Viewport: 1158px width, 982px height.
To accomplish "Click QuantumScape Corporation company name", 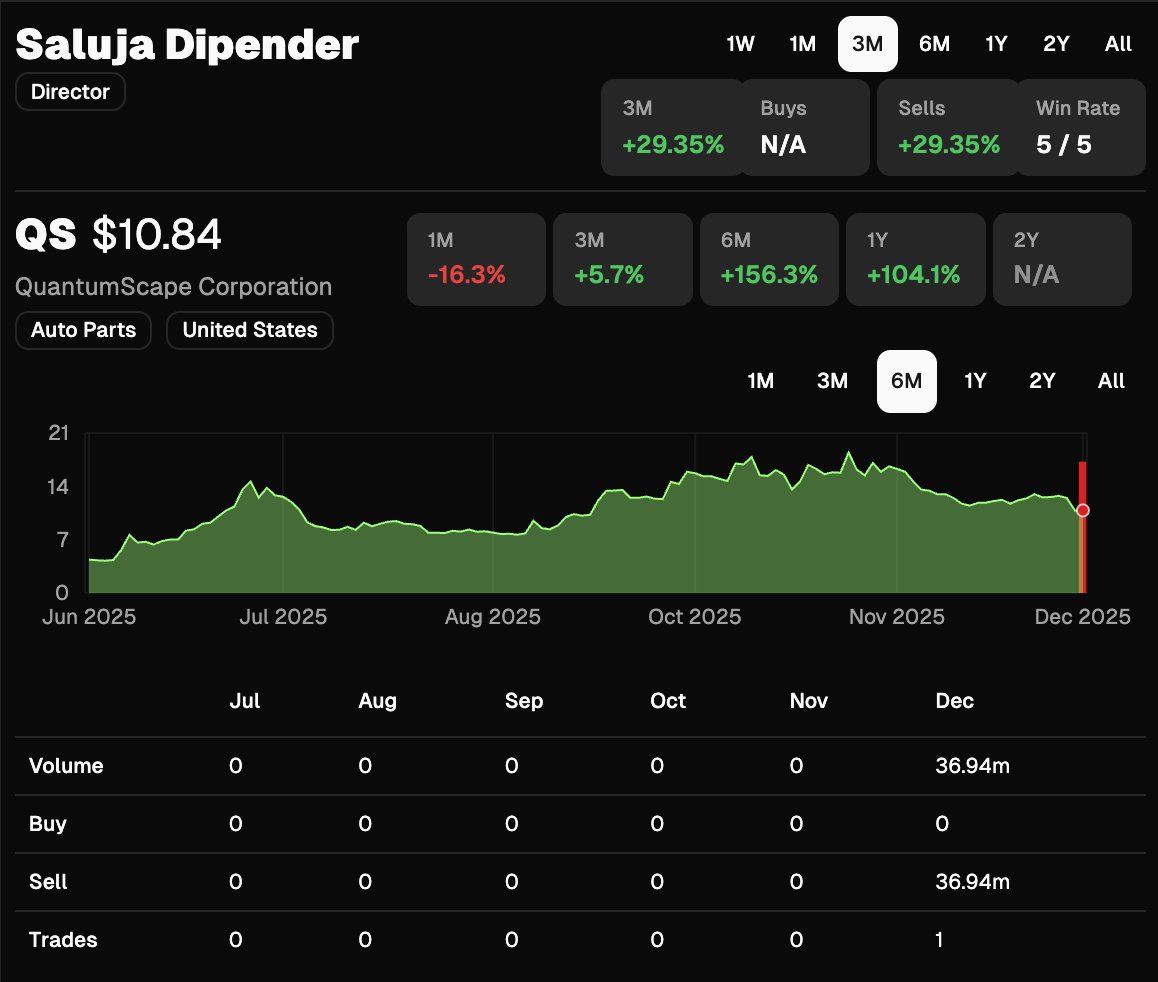I will point(174,286).
